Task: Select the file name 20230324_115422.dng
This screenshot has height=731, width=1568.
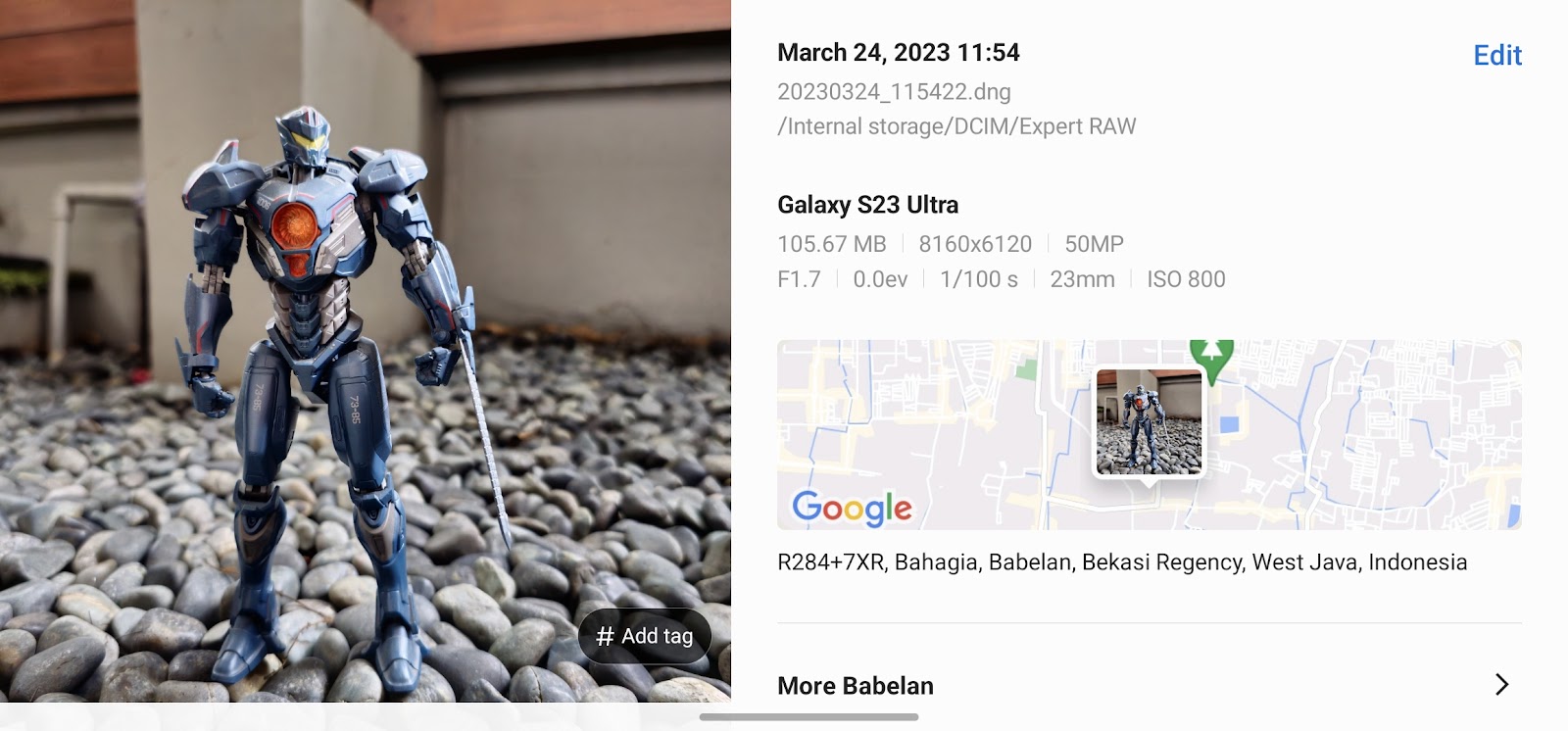Action: [x=894, y=91]
